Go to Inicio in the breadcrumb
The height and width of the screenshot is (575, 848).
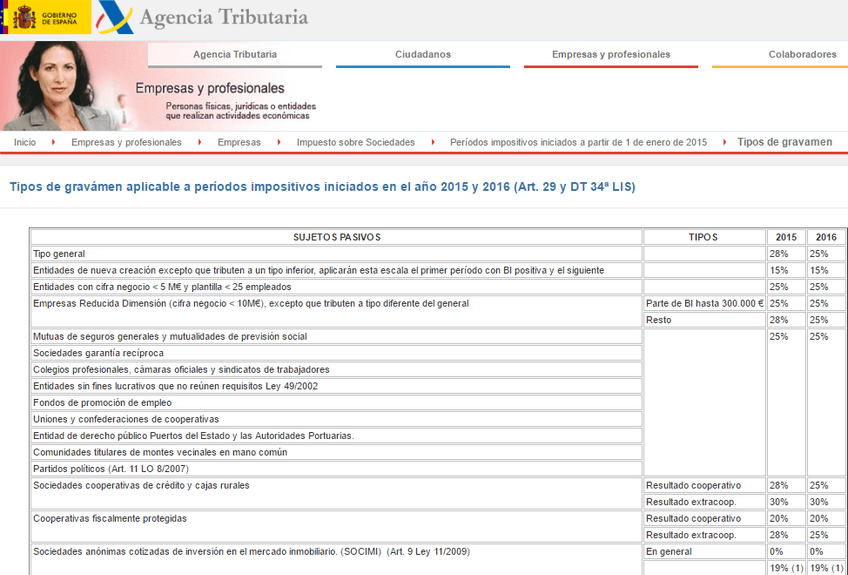coord(25,142)
